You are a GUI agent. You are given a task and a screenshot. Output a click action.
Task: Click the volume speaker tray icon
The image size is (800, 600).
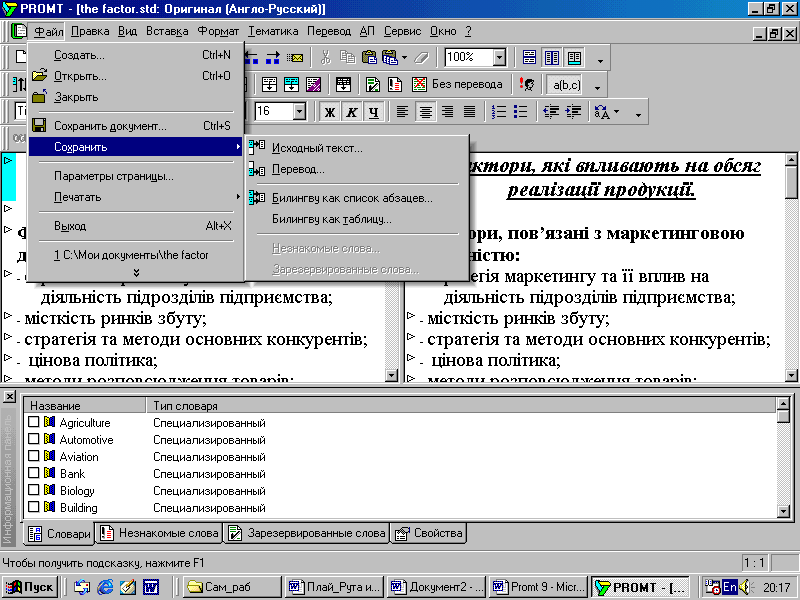click(745, 587)
